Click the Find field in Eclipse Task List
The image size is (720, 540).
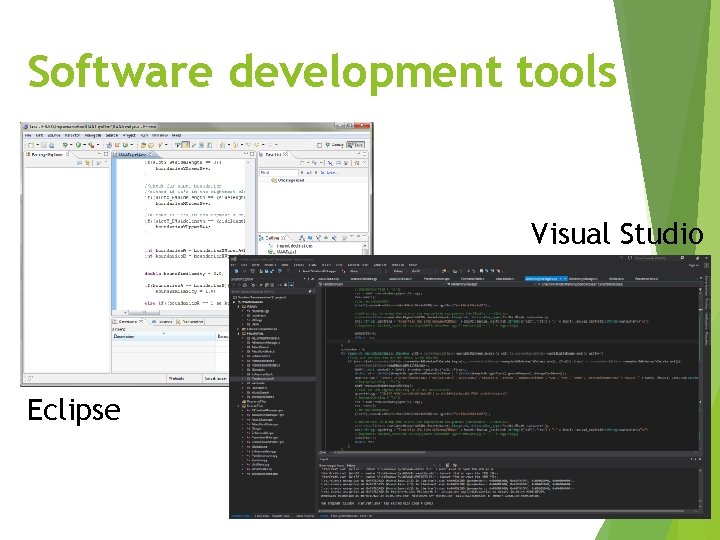coord(279,172)
